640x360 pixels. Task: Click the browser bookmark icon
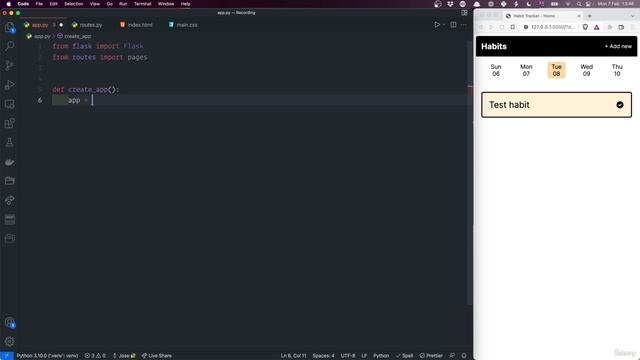pyautogui.click(x=513, y=27)
